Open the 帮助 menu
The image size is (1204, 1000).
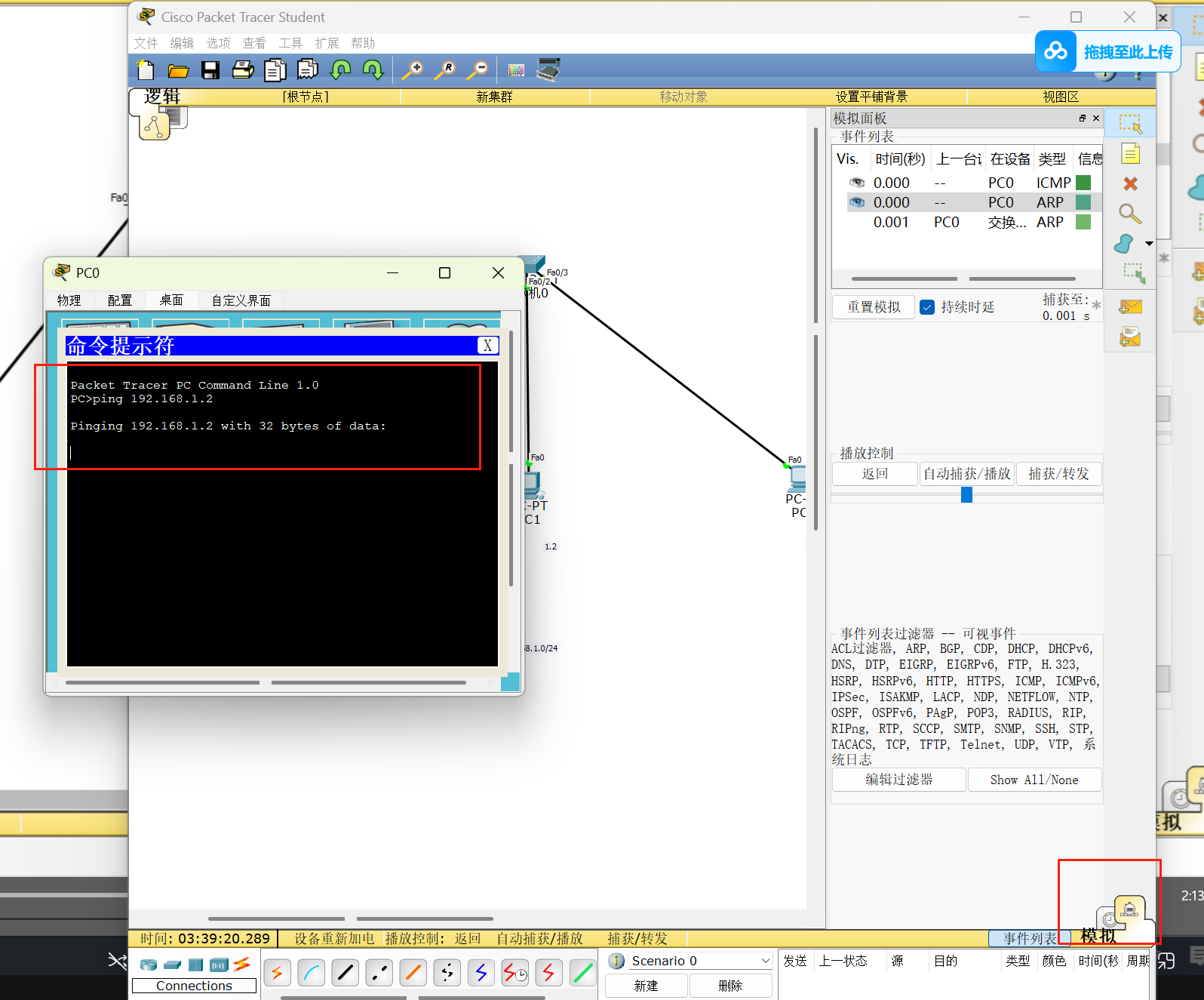pyautogui.click(x=363, y=43)
